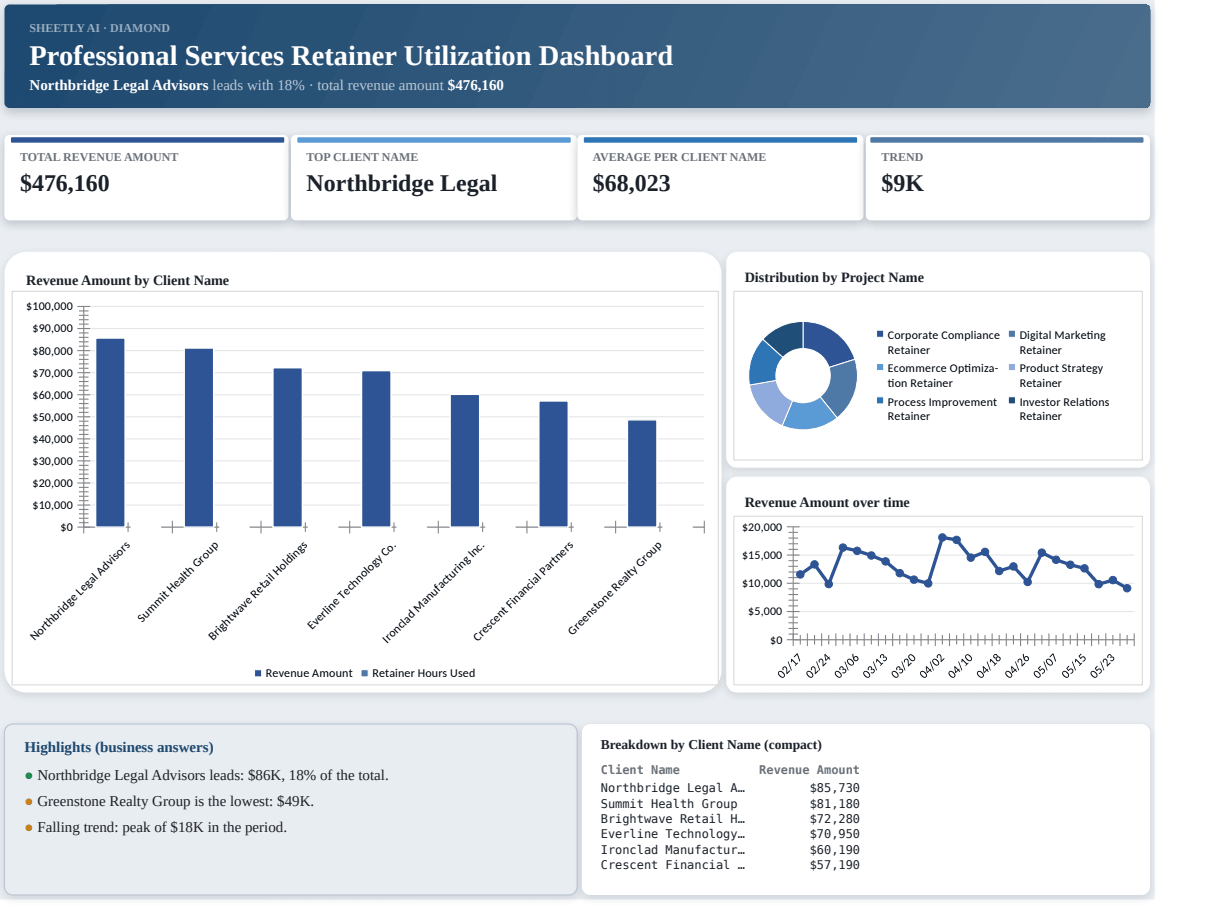Viewport: 1227px width, 922px height.
Task: Click the Crescent Financial Partners bar
Action: (553, 464)
